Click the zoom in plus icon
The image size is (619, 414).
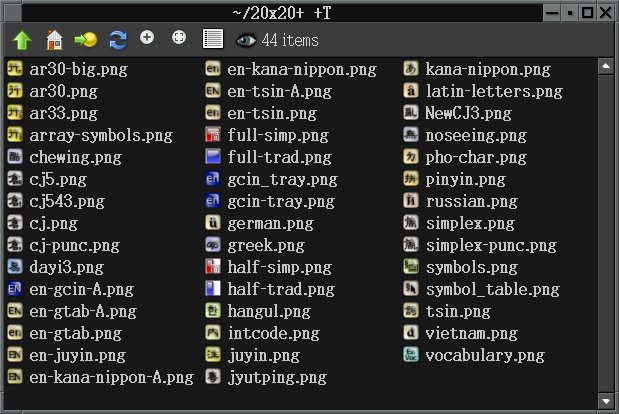click(148, 38)
